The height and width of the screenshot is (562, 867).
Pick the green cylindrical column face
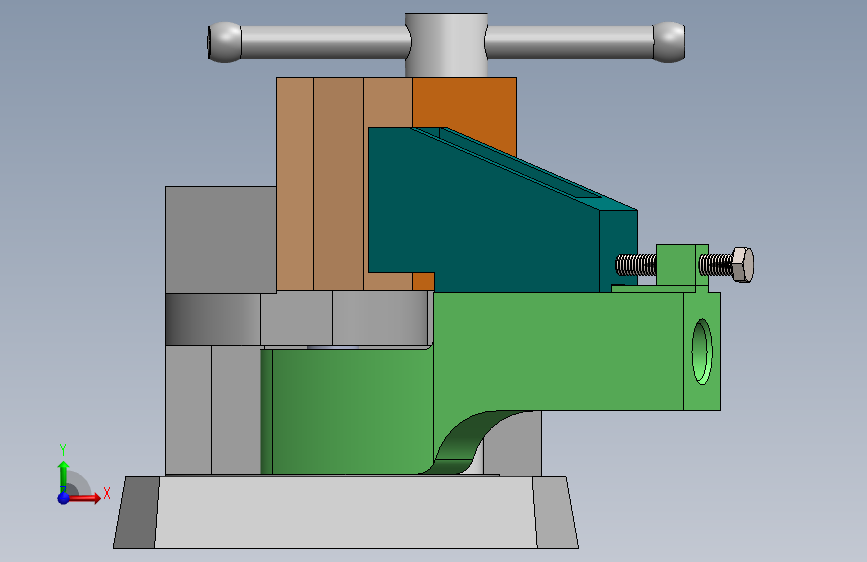click(x=352, y=411)
